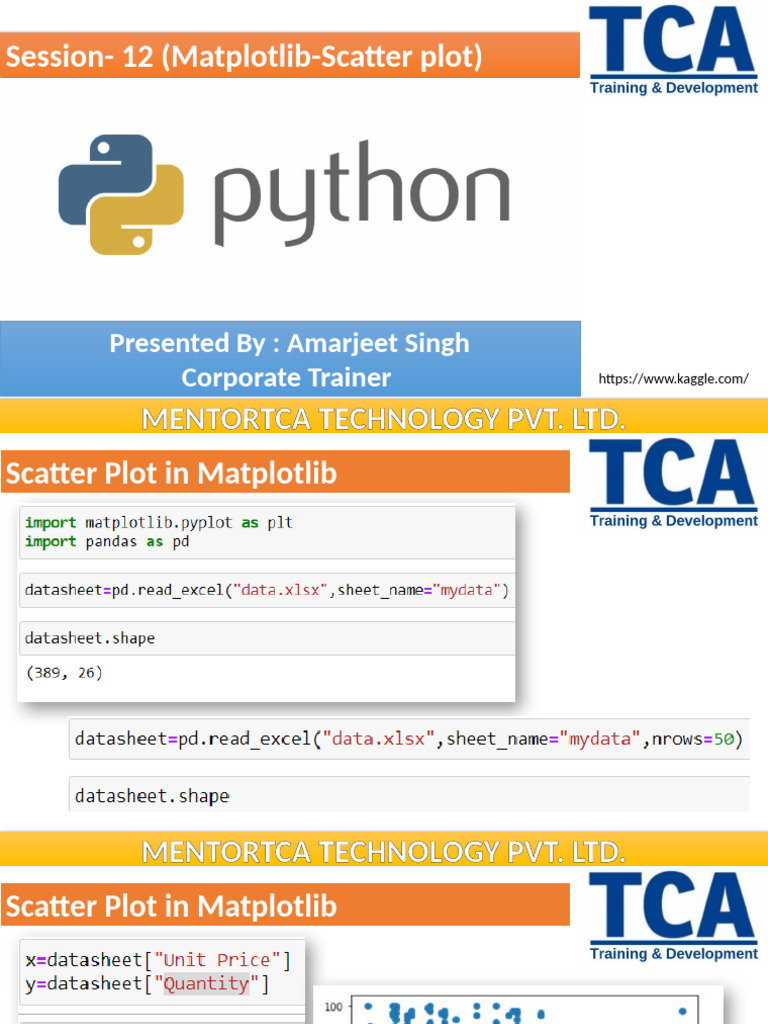The width and height of the screenshot is (768, 1024).
Task: Click "import matplotlib.pyplot as plt" code line
Action: click(x=159, y=522)
